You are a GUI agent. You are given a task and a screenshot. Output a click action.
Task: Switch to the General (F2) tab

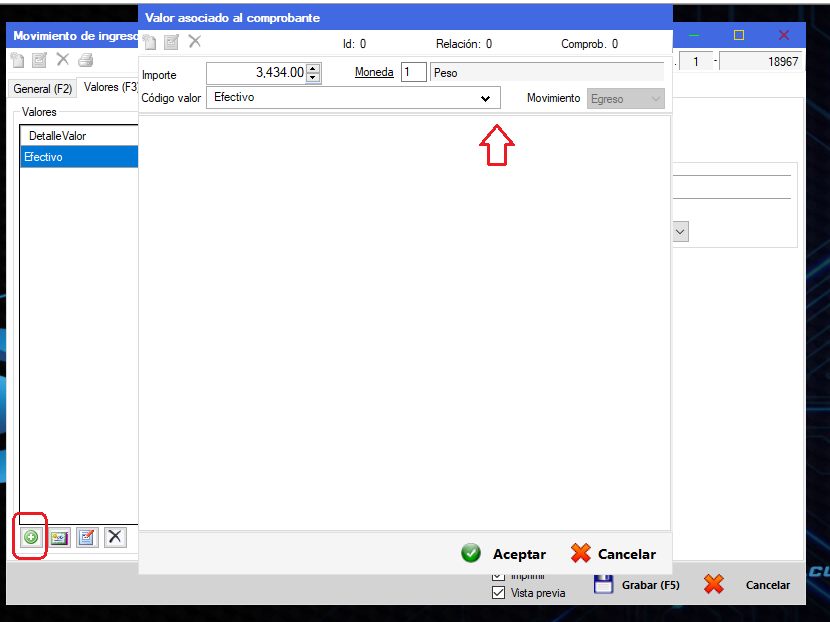[42, 88]
